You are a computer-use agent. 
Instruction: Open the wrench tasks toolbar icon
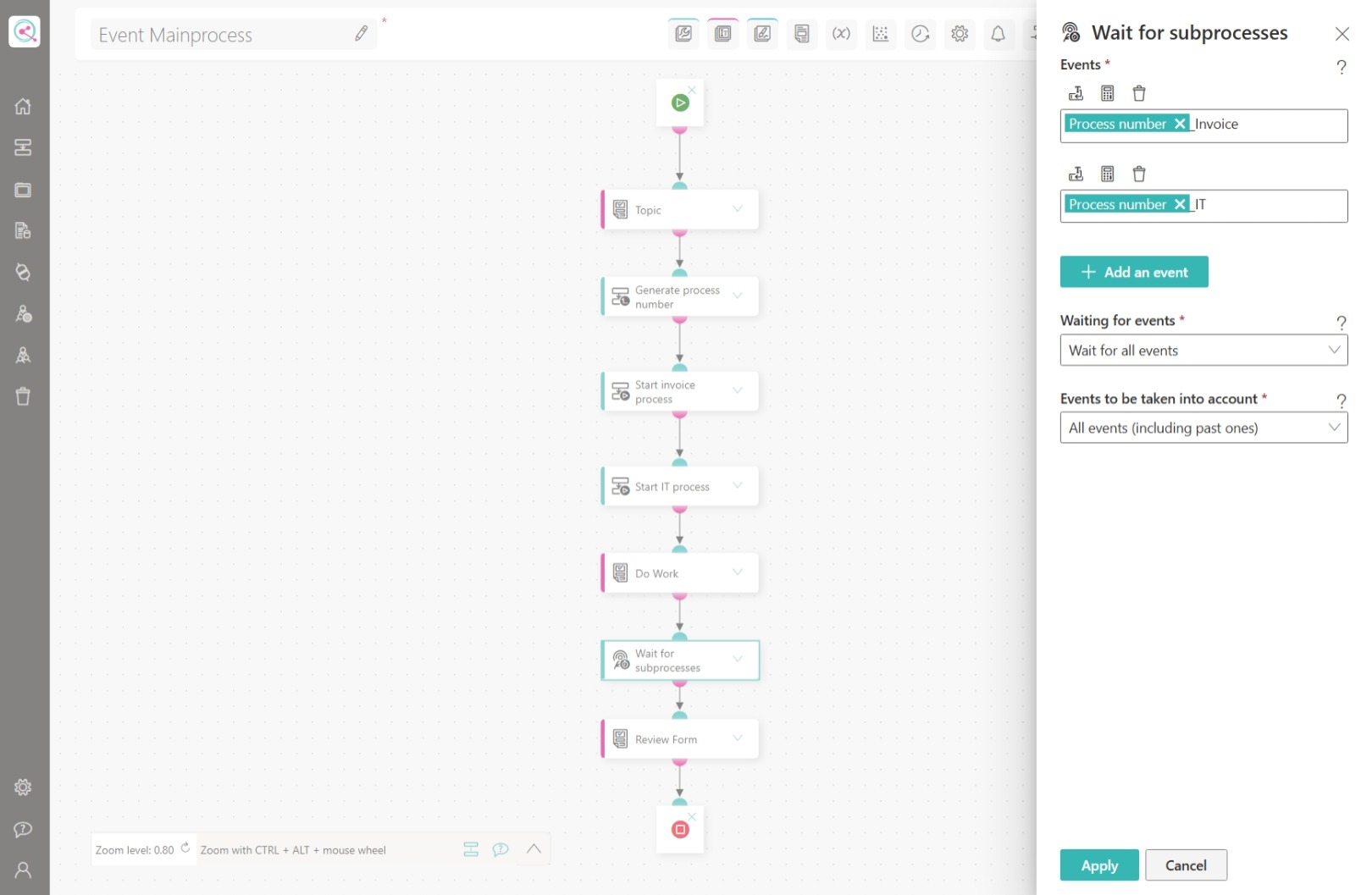(x=683, y=34)
